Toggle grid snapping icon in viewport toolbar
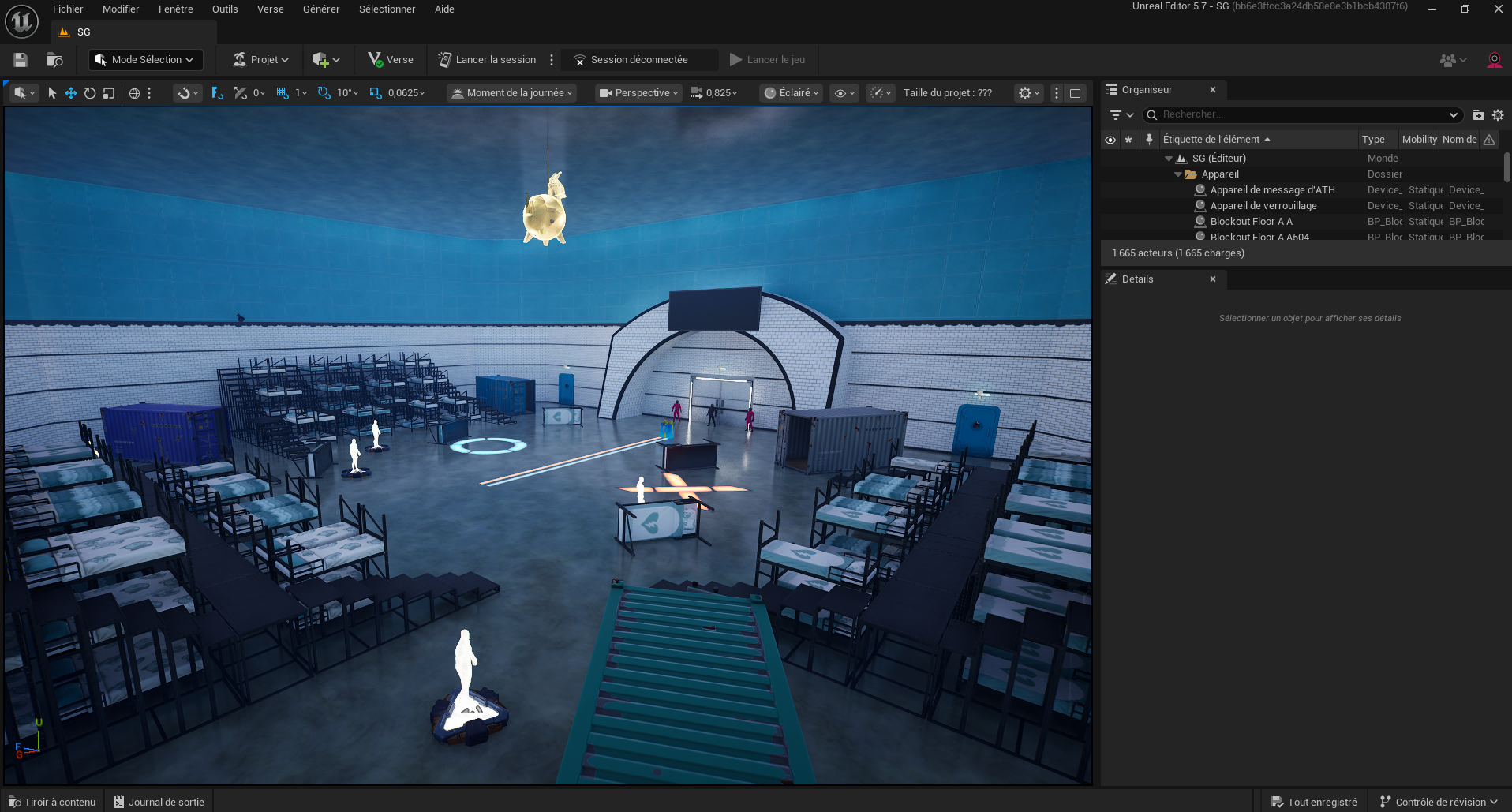 [x=283, y=93]
